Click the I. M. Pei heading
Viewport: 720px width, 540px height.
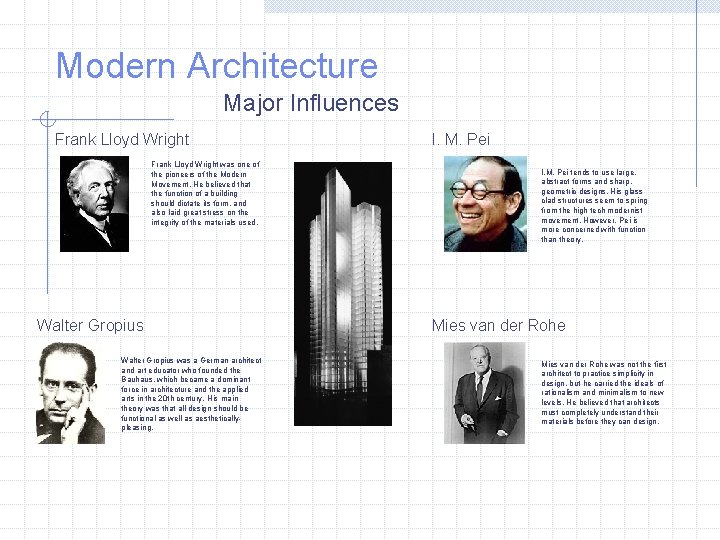pos(461,139)
